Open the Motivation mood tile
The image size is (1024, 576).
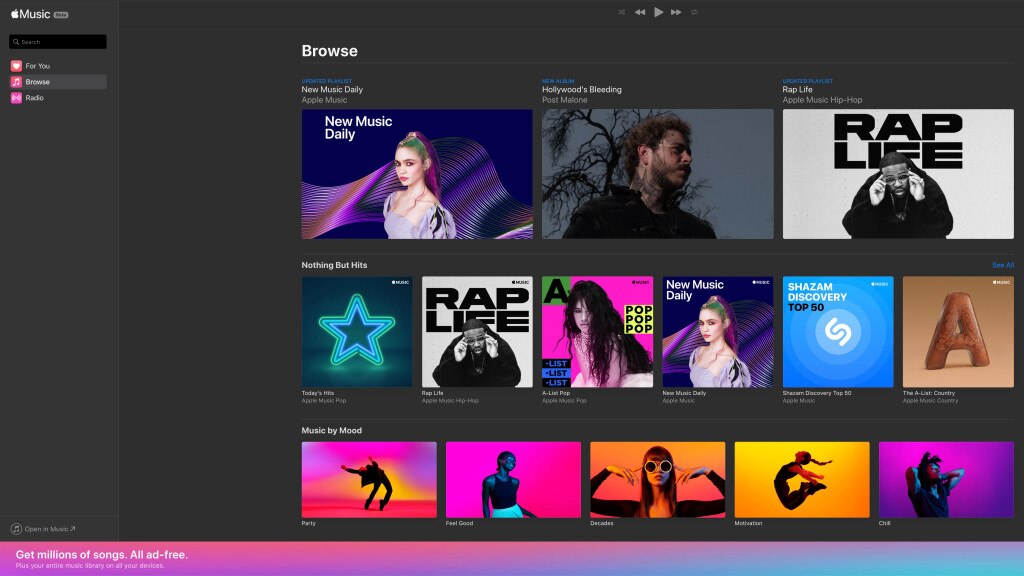pyautogui.click(x=802, y=479)
